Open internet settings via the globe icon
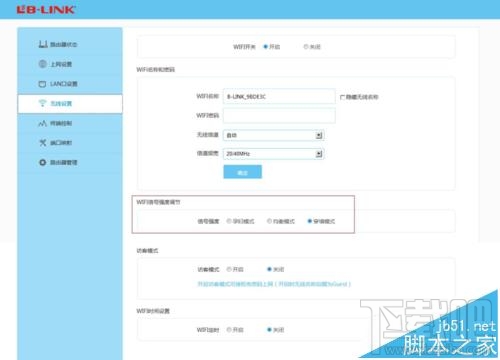Image resolution: width=500 pixels, height=360 pixels. [x=43, y=64]
